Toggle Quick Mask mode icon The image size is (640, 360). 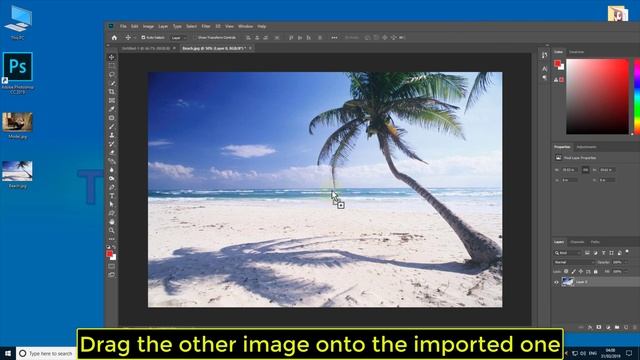point(111,266)
